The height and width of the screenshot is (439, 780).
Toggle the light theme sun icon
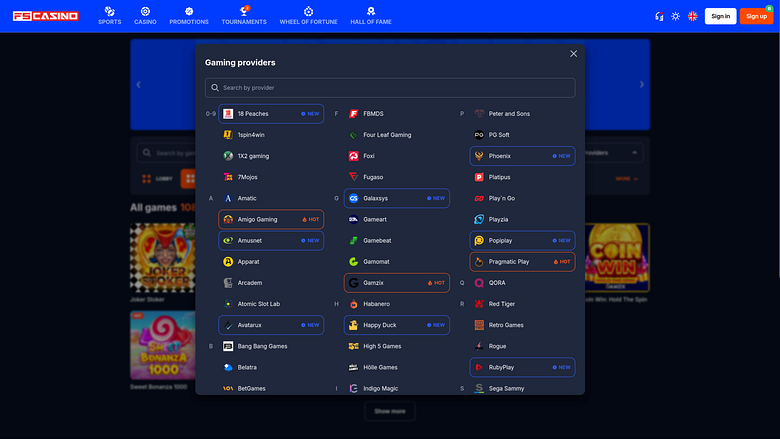click(676, 16)
